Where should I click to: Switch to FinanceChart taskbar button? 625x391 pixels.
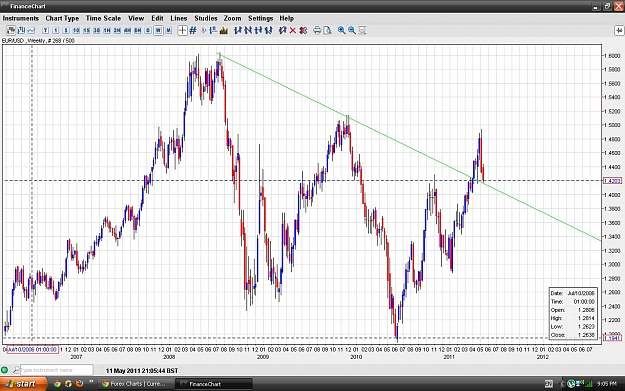point(214,384)
